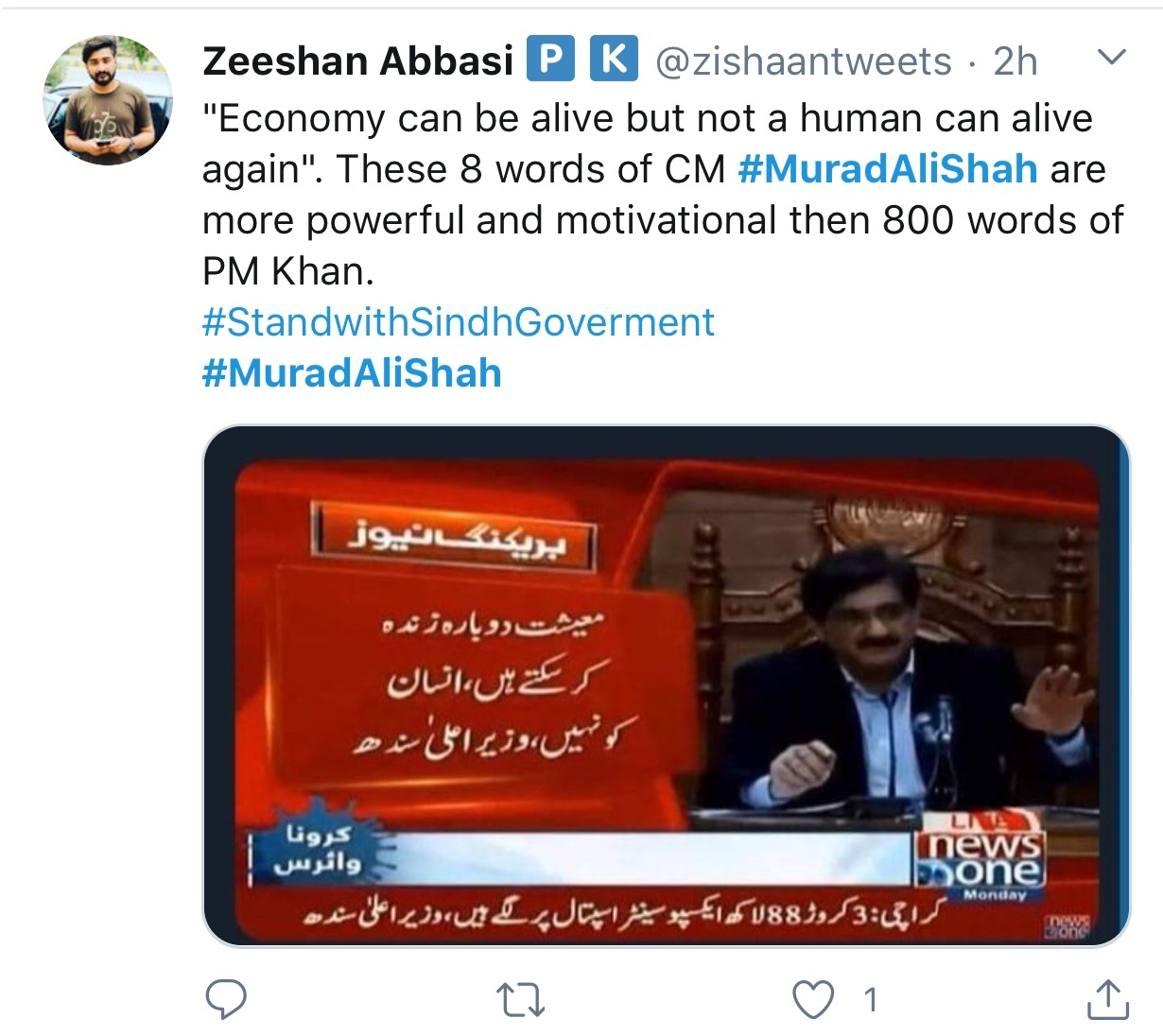Tap the P flag emoji badge

[x=550, y=60]
